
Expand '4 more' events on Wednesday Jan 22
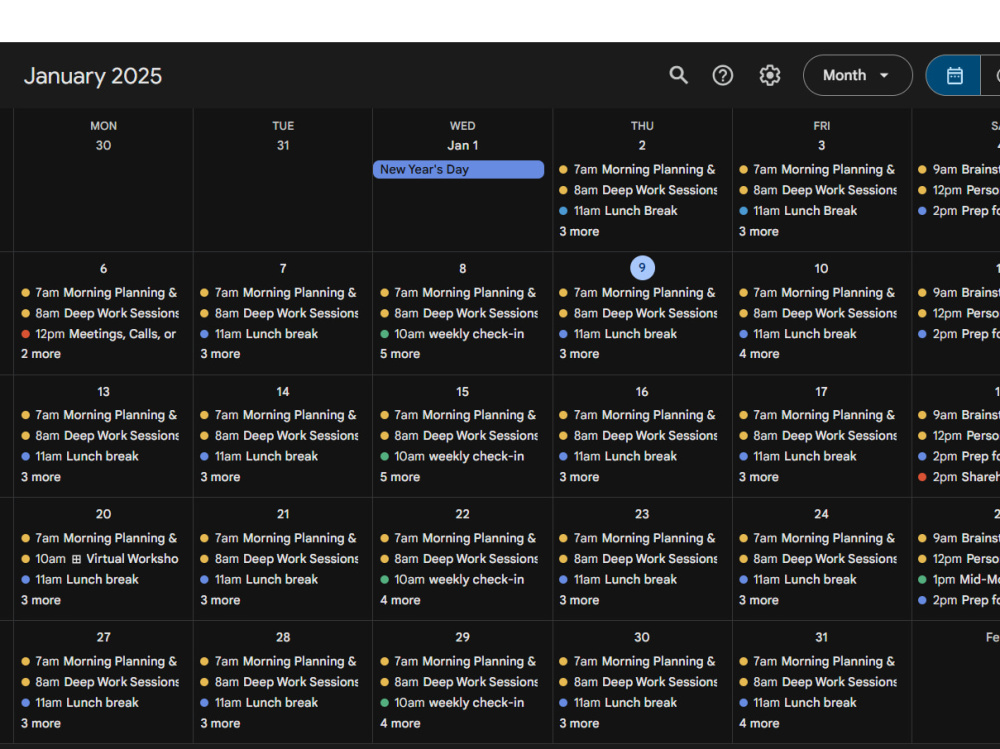point(400,600)
